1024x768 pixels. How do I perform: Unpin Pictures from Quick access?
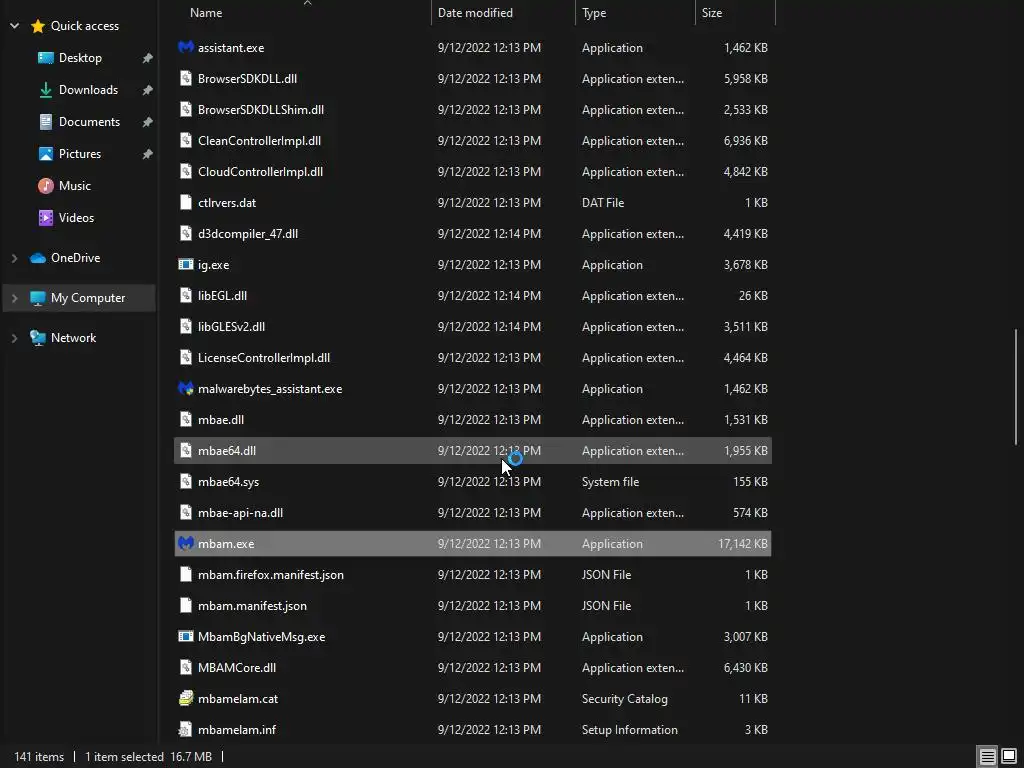(148, 154)
